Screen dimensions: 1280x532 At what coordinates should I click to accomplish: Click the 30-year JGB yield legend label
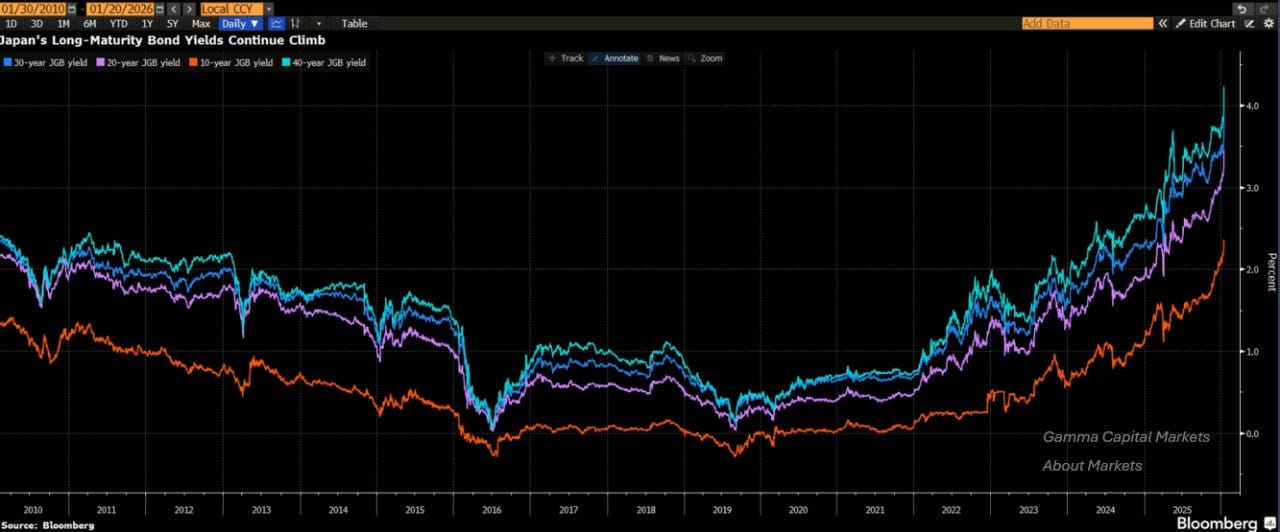click(50, 62)
